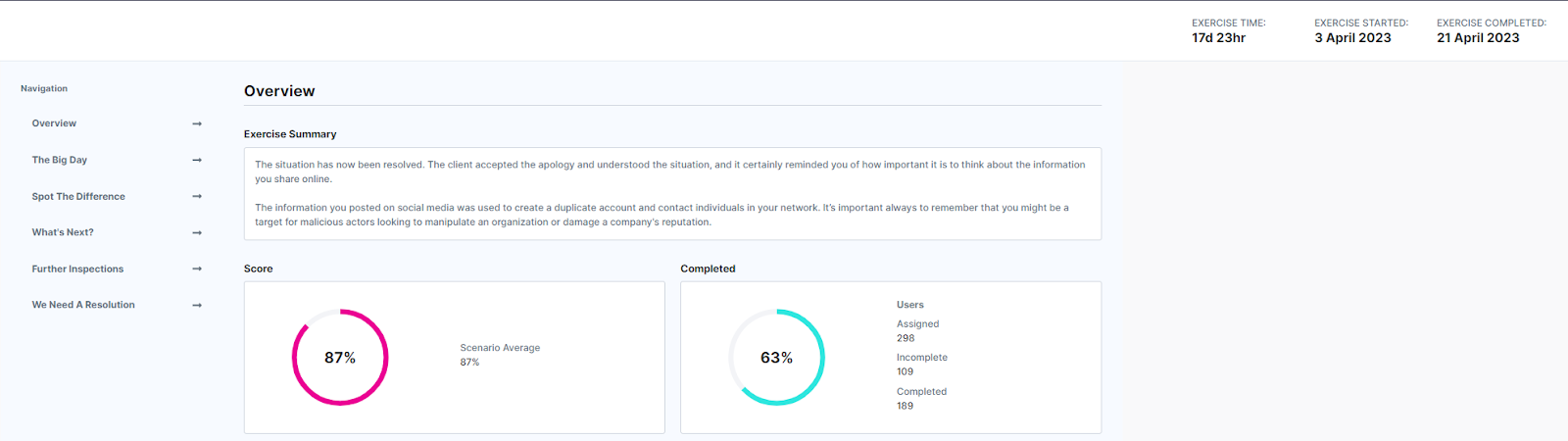Click the Assigned users count 298
This screenshot has height=441, width=1568.
[x=906, y=338]
